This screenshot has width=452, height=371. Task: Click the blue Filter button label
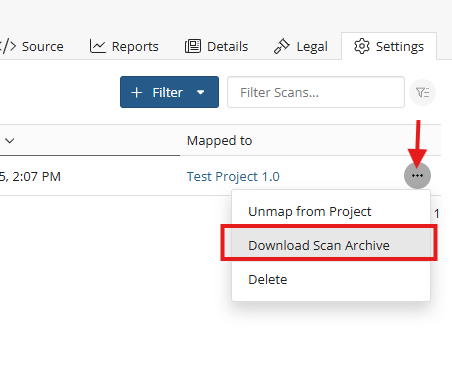click(x=167, y=92)
